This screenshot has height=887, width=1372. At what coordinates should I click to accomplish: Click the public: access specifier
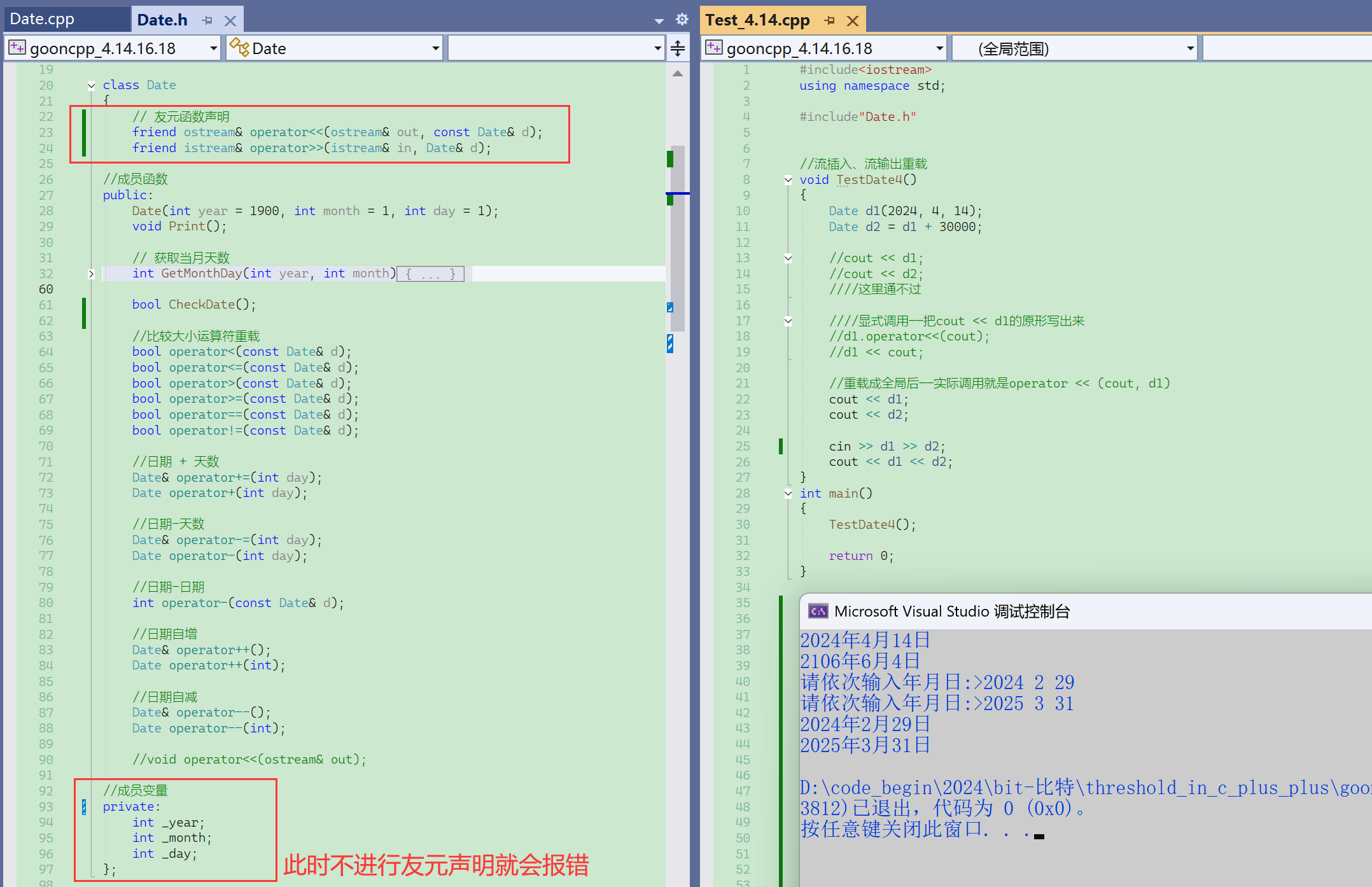128,195
